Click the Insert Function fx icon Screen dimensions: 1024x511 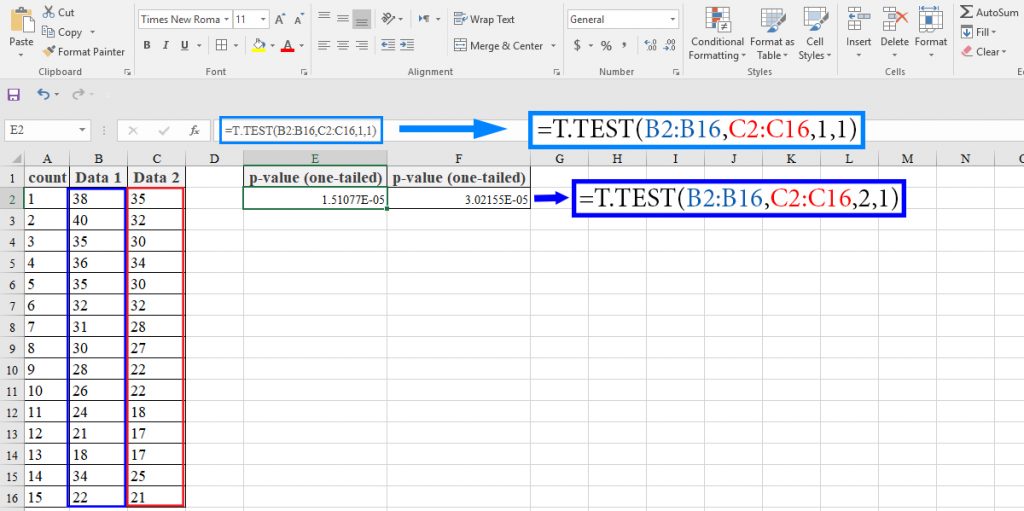click(195, 130)
